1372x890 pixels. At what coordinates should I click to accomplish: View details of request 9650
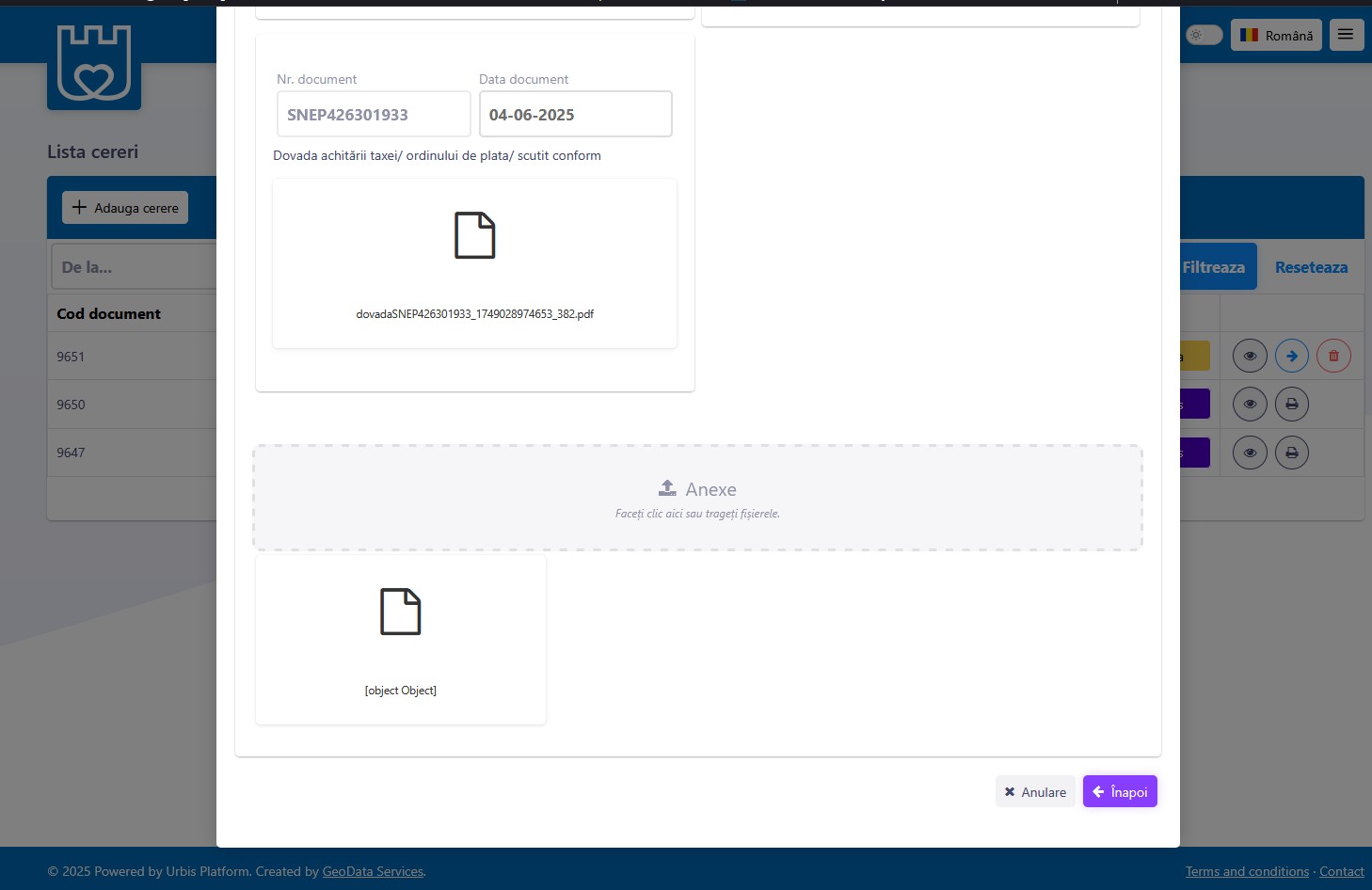tap(1250, 405)
